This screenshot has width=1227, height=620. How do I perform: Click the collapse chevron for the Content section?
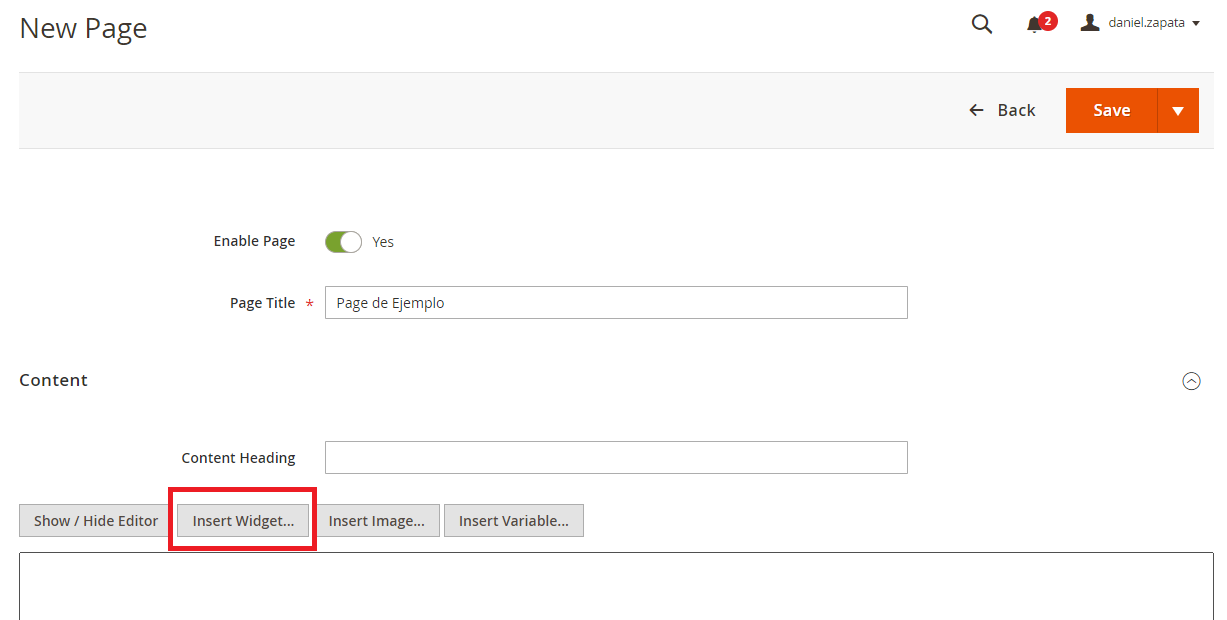(1191, 381)
